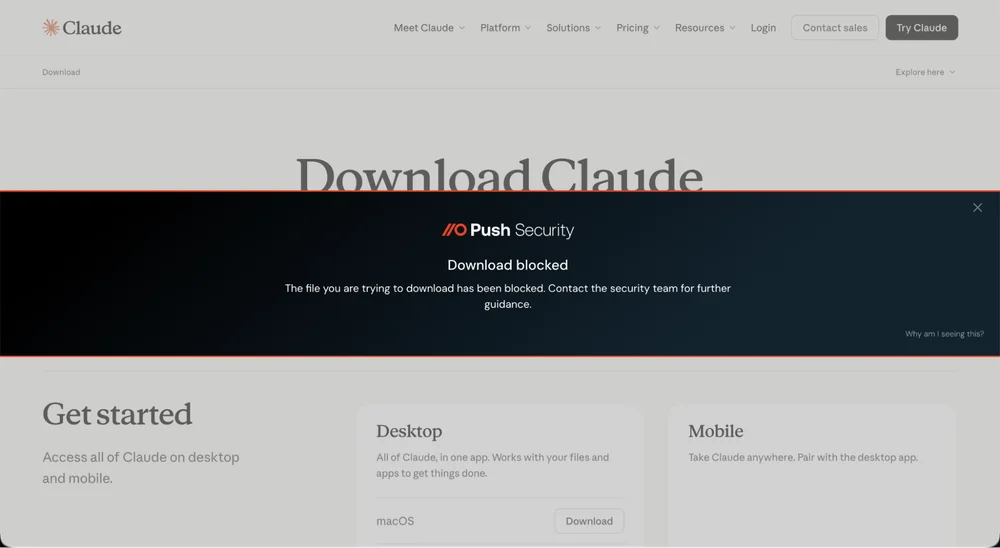Click the 'macOS' row label
1000x548 pixels.
coord(395,521)
